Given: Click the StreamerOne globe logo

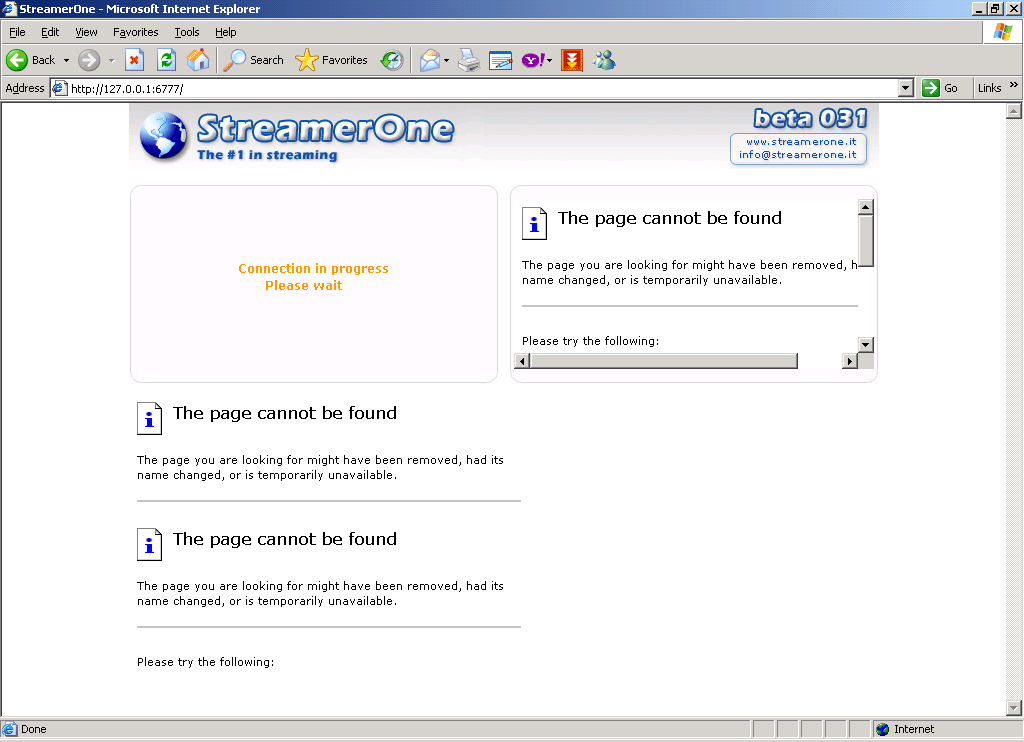Looking at the screenshot, I should (x=163, y=135).
